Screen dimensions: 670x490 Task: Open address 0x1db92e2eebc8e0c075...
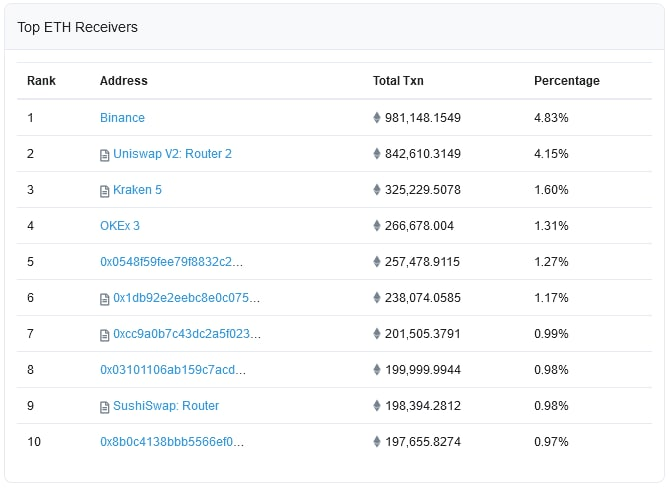tap(186, 298)
